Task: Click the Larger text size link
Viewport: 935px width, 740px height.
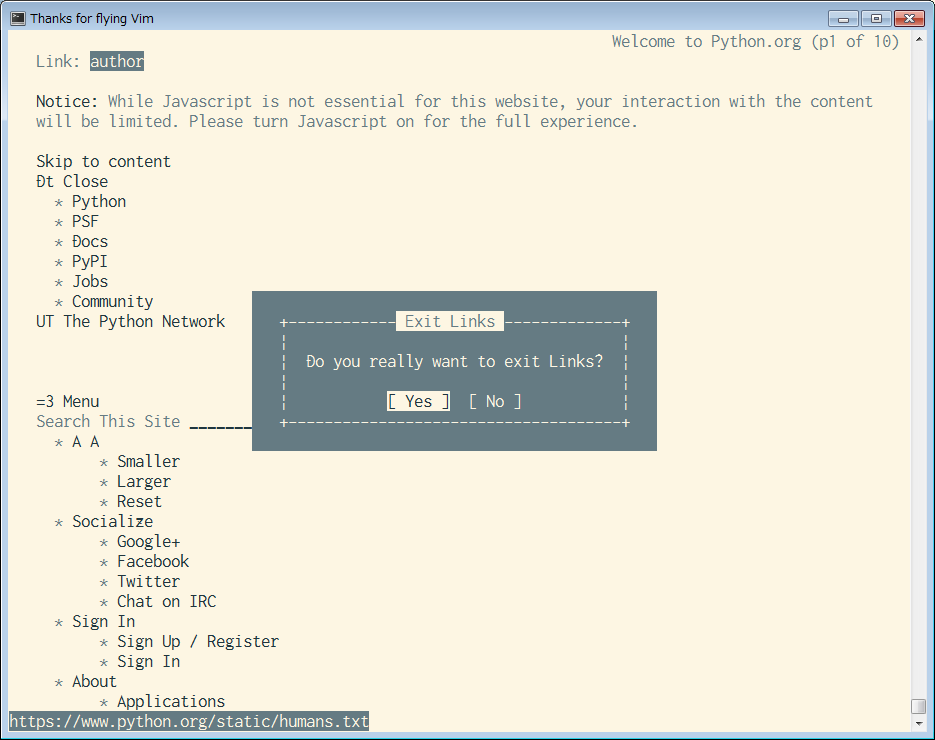Action: (144, 481)
